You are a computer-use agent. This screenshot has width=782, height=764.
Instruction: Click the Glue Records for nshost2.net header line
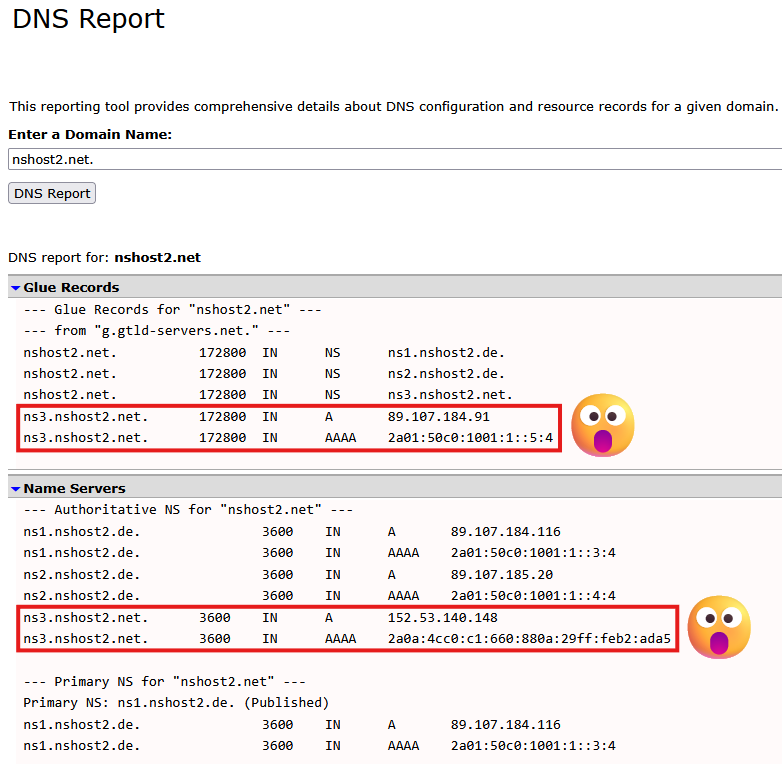(172, 310)
